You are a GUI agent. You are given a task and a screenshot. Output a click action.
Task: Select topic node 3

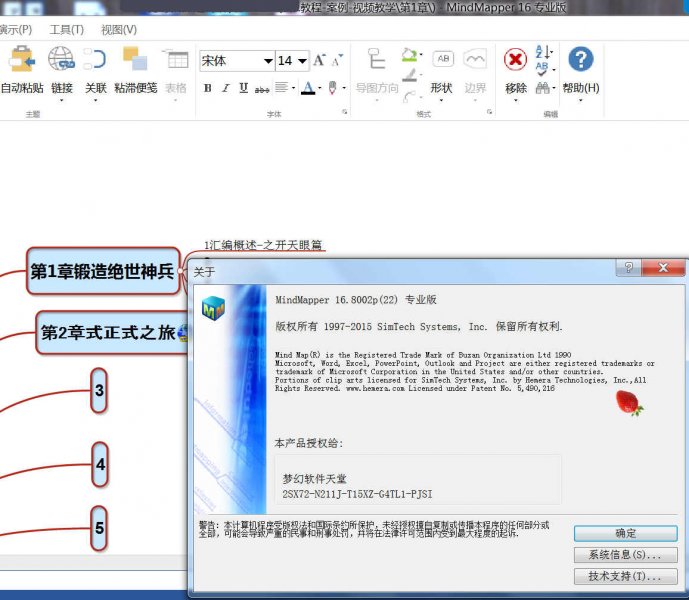click(99, 390)
